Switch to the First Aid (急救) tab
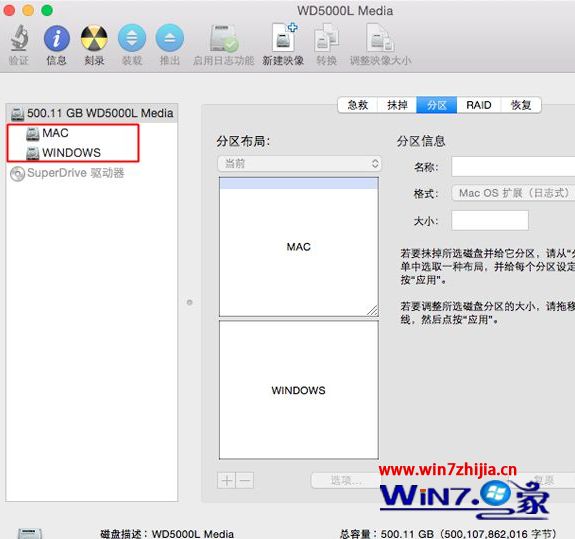Image resolution: width=575 pixels, height=539 pixels. [x=358, y=105]
